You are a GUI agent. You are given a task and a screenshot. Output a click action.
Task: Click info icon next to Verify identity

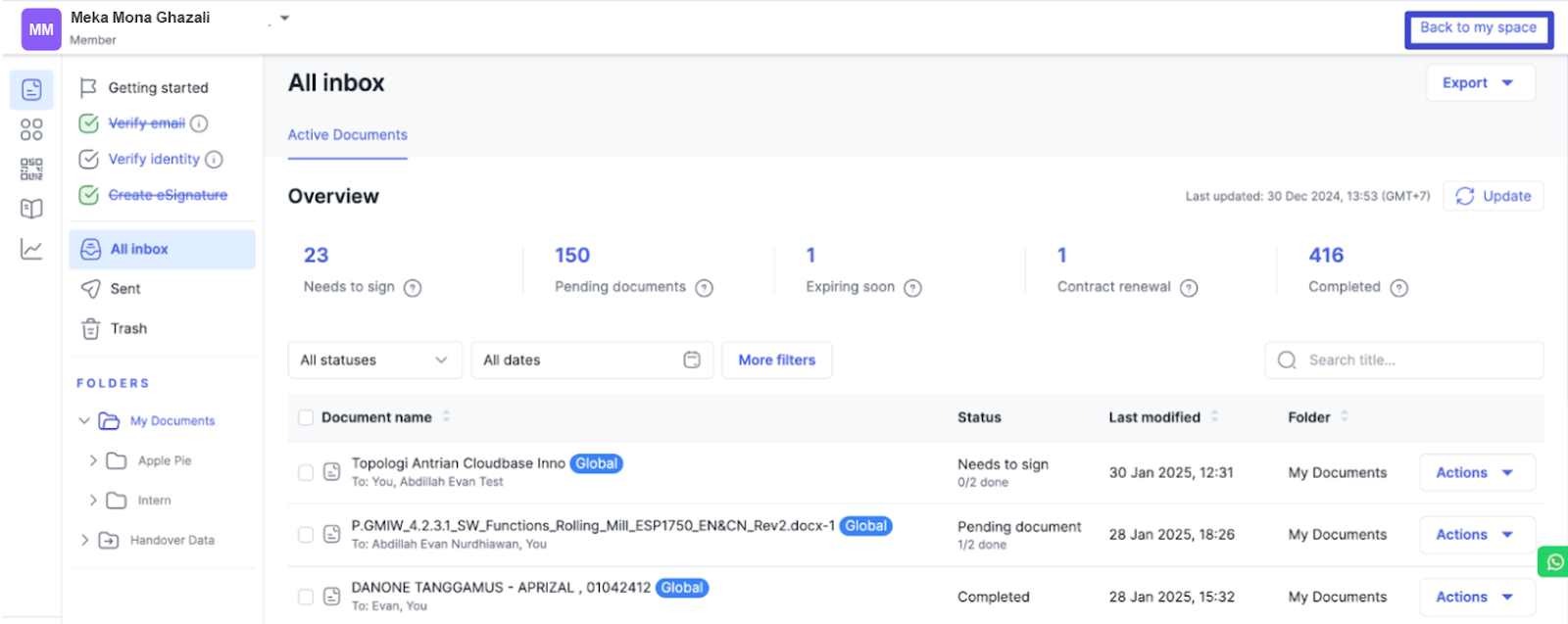click(x=214, y=160)
